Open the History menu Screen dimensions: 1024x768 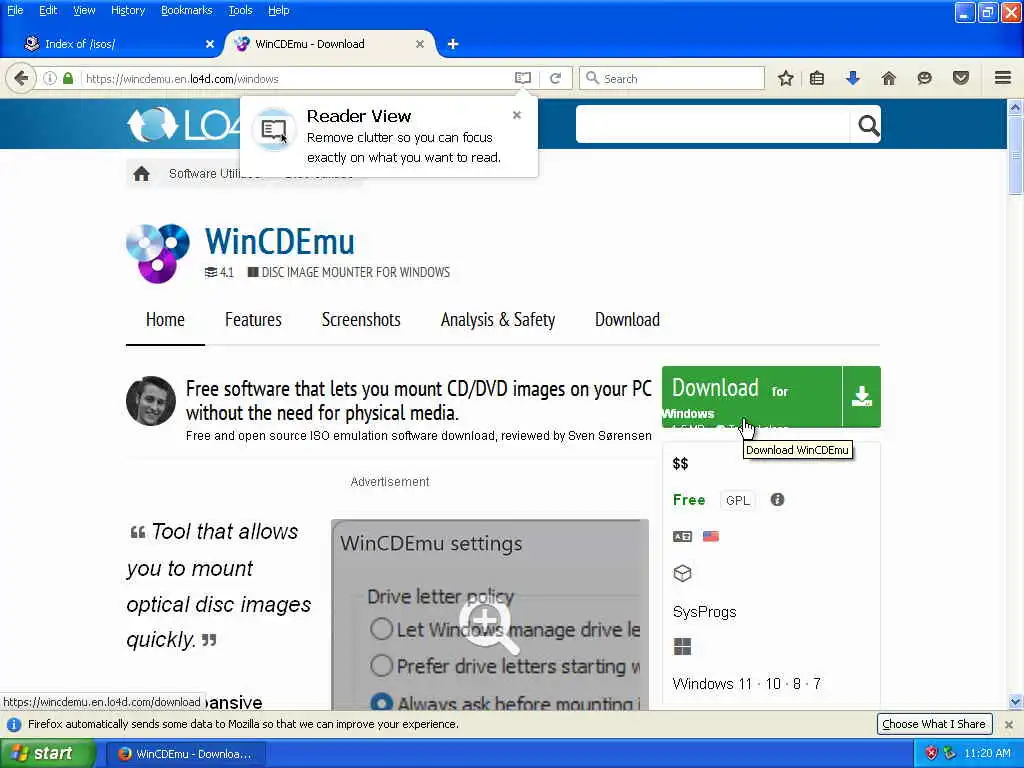128,10
